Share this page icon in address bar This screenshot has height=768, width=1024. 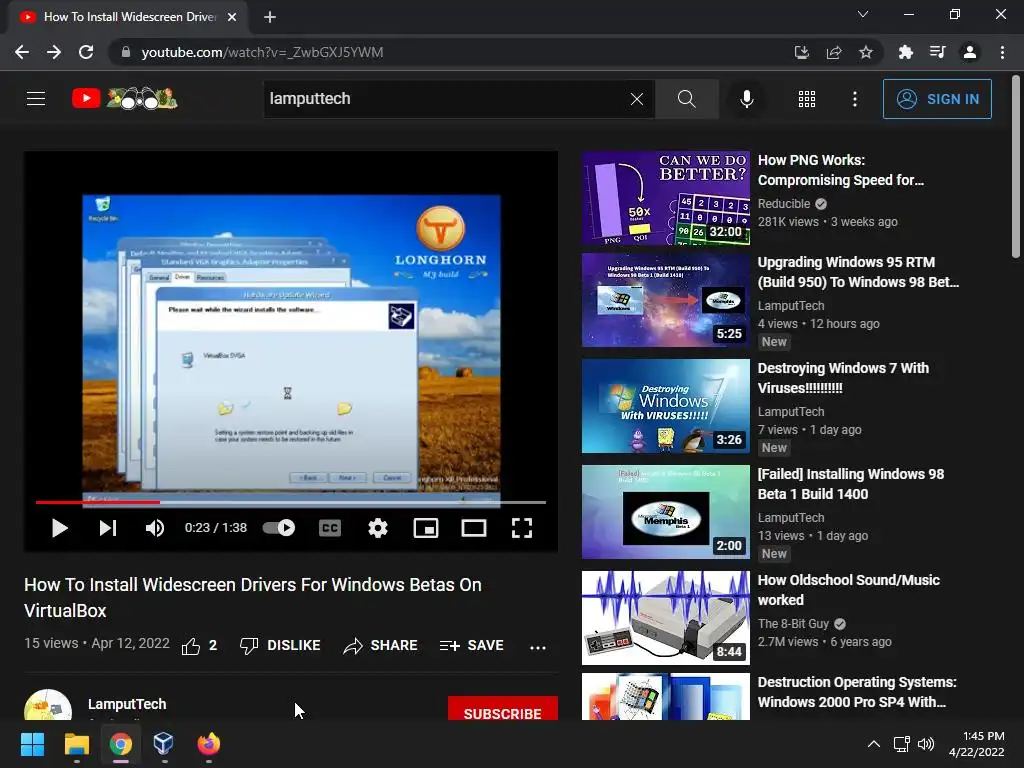[833, 52]
